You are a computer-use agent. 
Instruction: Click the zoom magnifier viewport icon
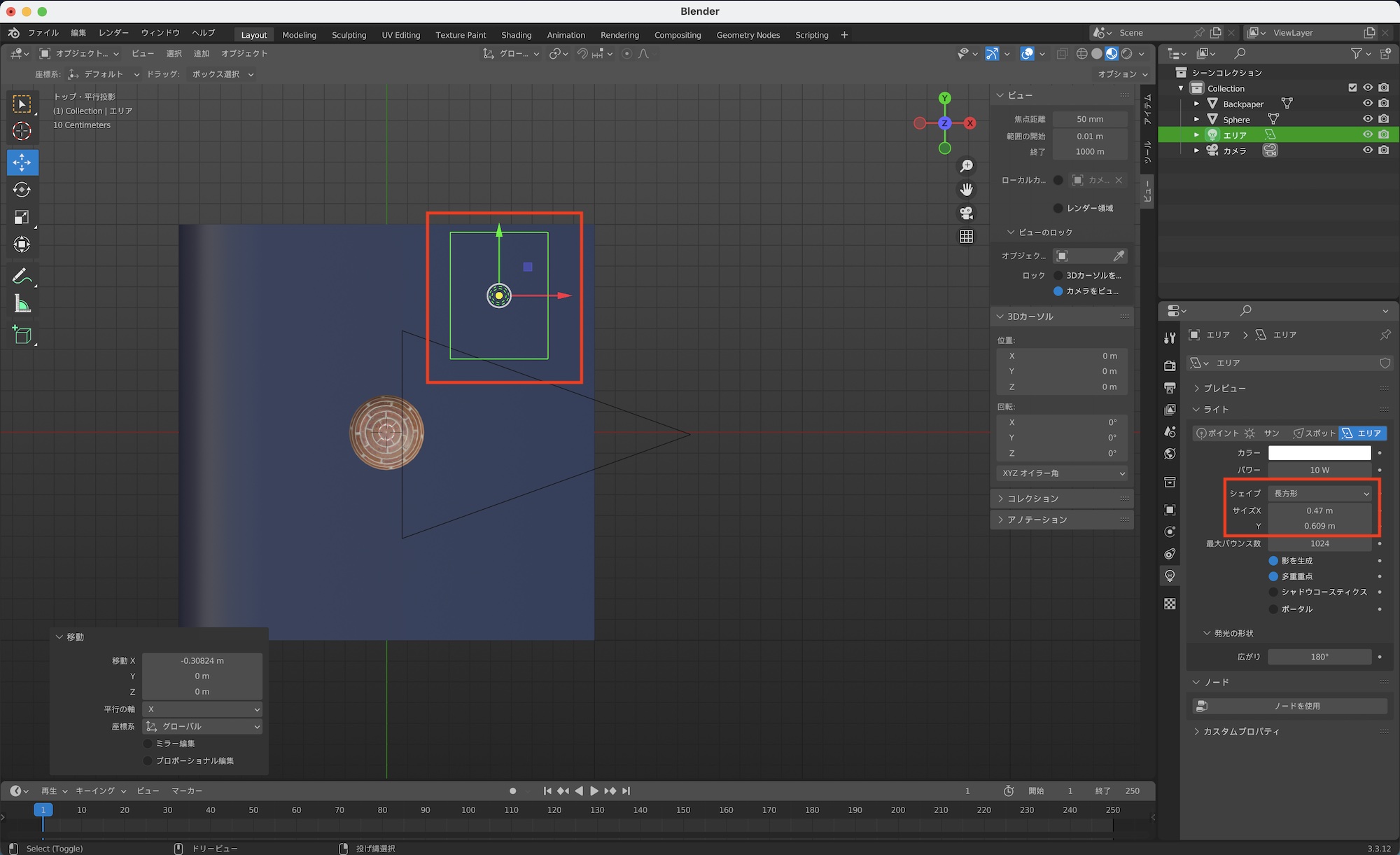point(966,166)
